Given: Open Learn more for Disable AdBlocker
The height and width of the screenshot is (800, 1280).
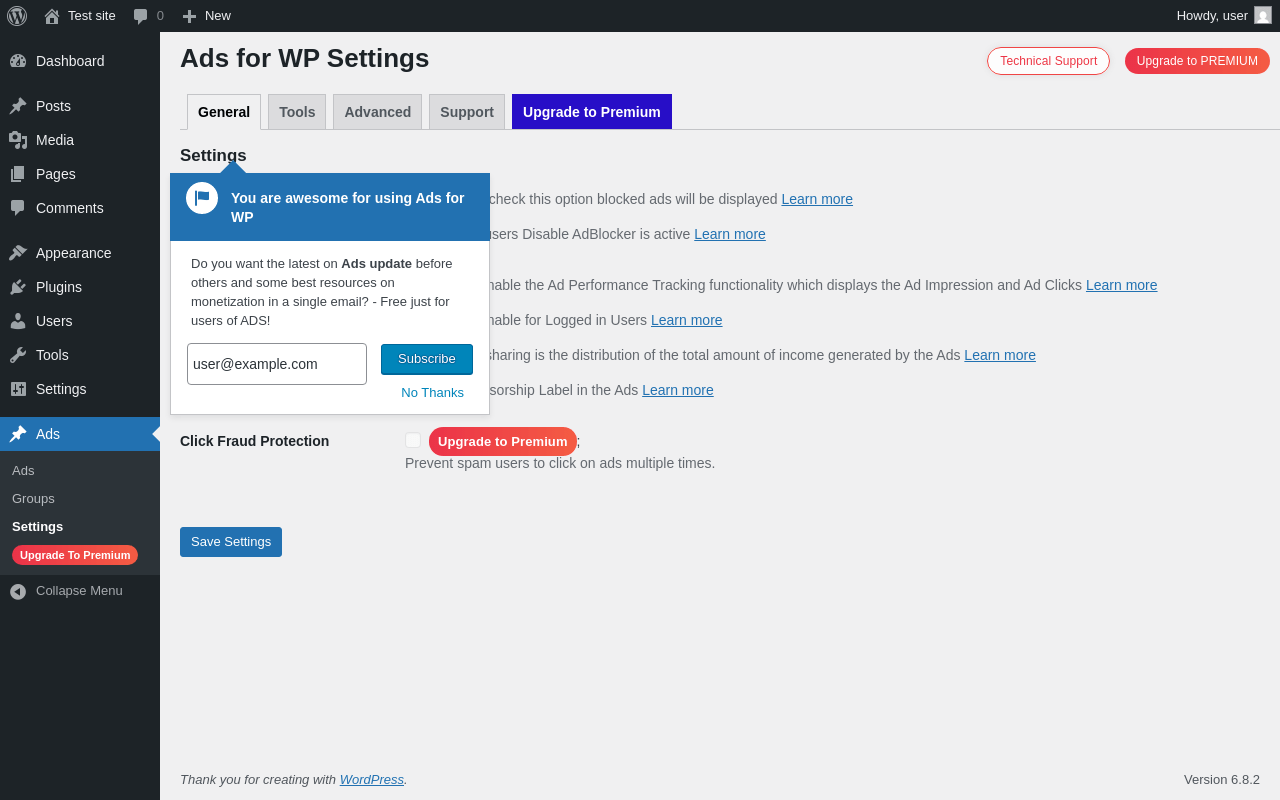Looking at the screenshot, I should (730, 234).
